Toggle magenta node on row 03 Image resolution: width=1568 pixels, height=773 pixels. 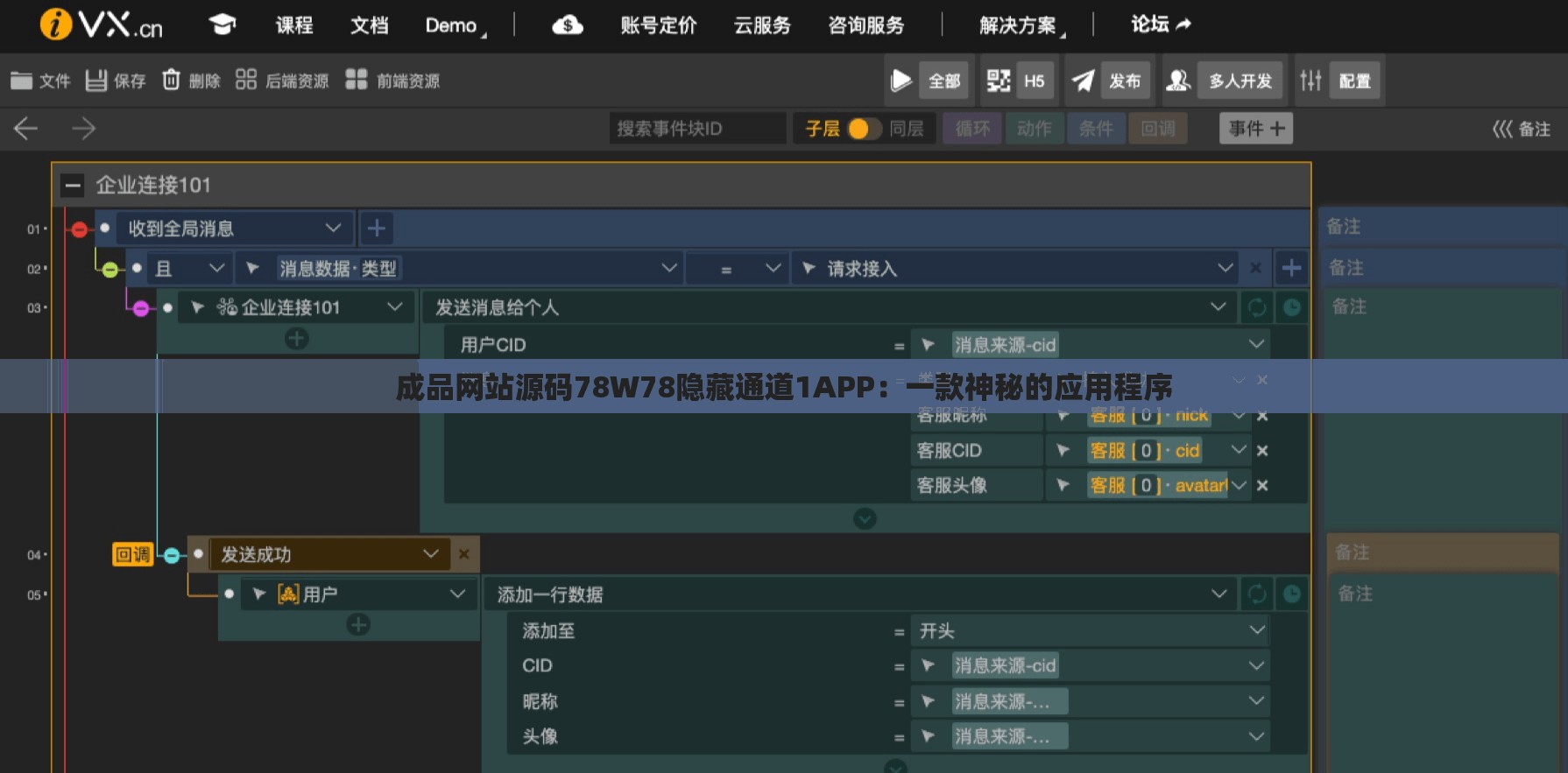click(x=141, y=308)
